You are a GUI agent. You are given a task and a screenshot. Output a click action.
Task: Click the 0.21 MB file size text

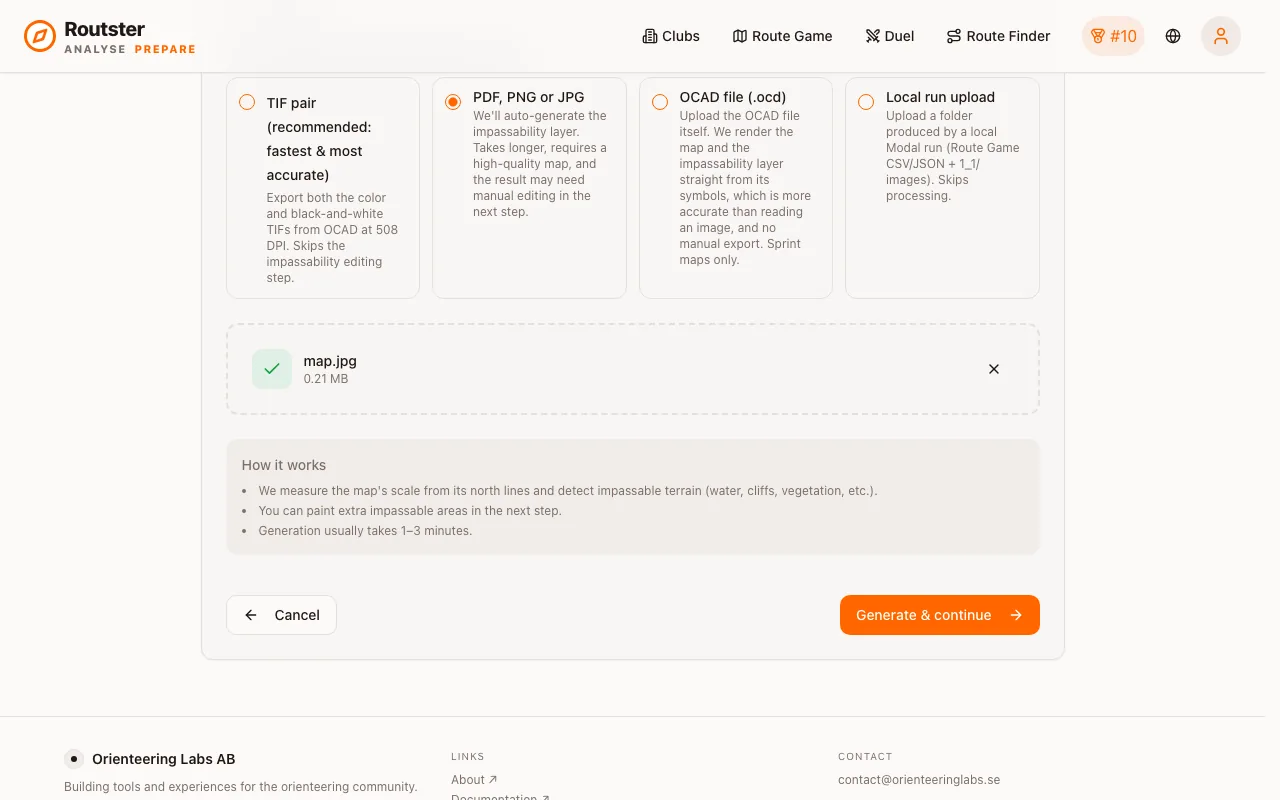coord(326,379)
